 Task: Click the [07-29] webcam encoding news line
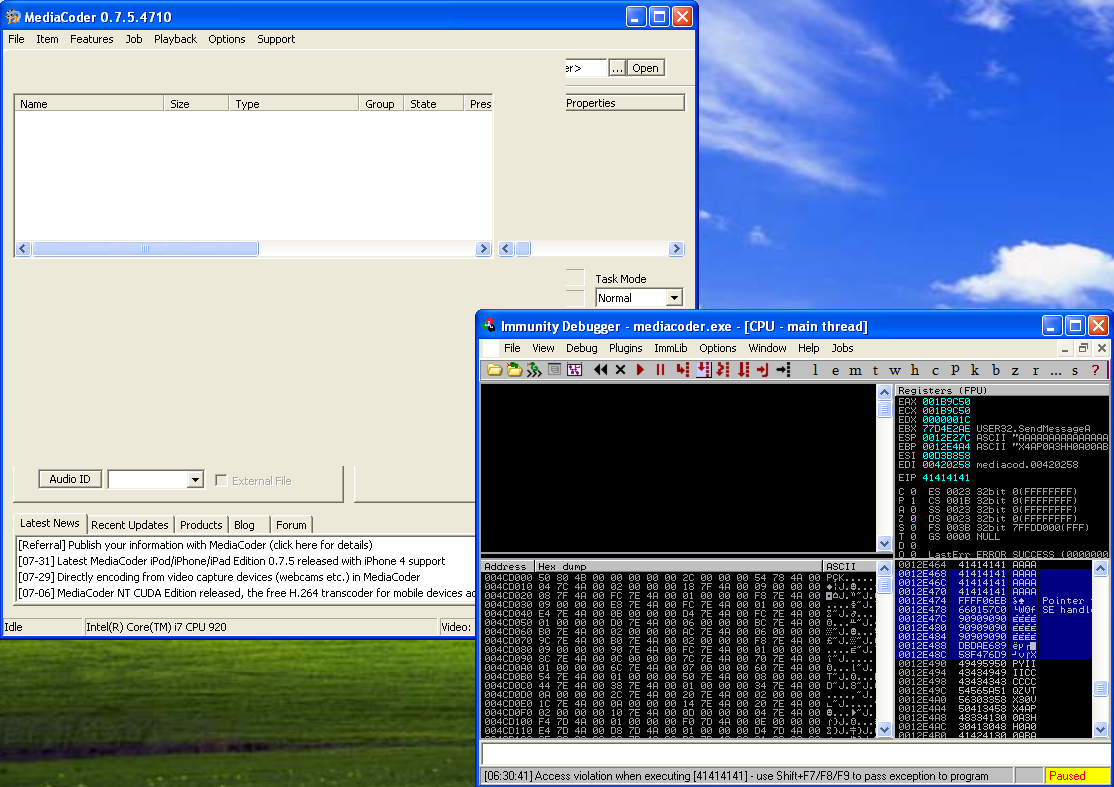(x=219, y=577)
